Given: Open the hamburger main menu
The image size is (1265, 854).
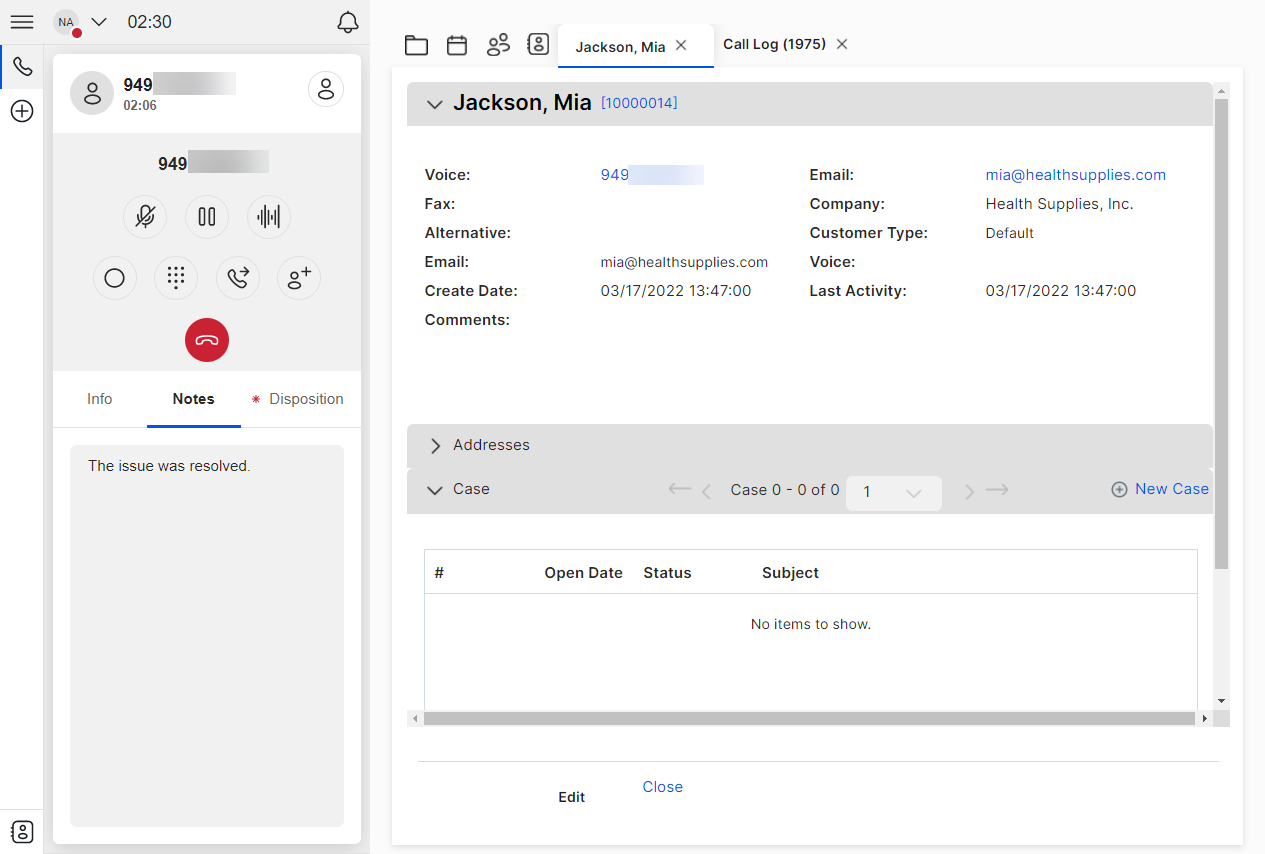Looking at the screenshot, I should pos(22,22).
